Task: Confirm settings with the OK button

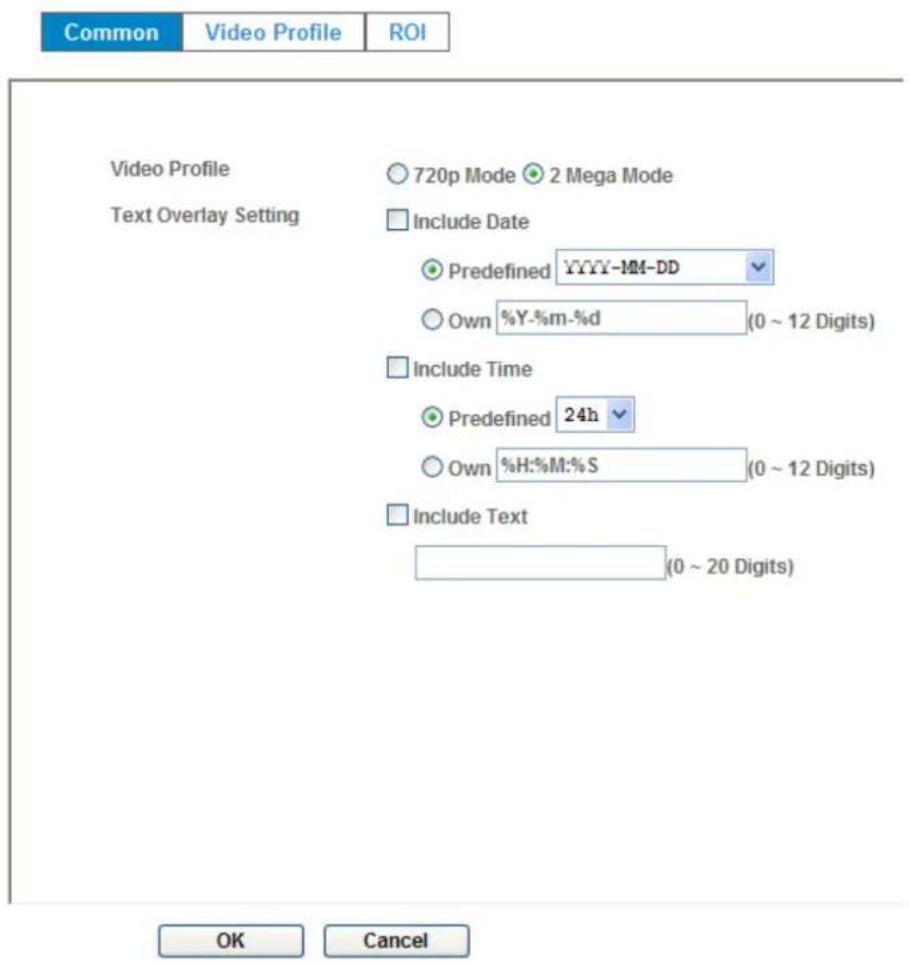Action: pyautogui.click(x=231, y=940)
